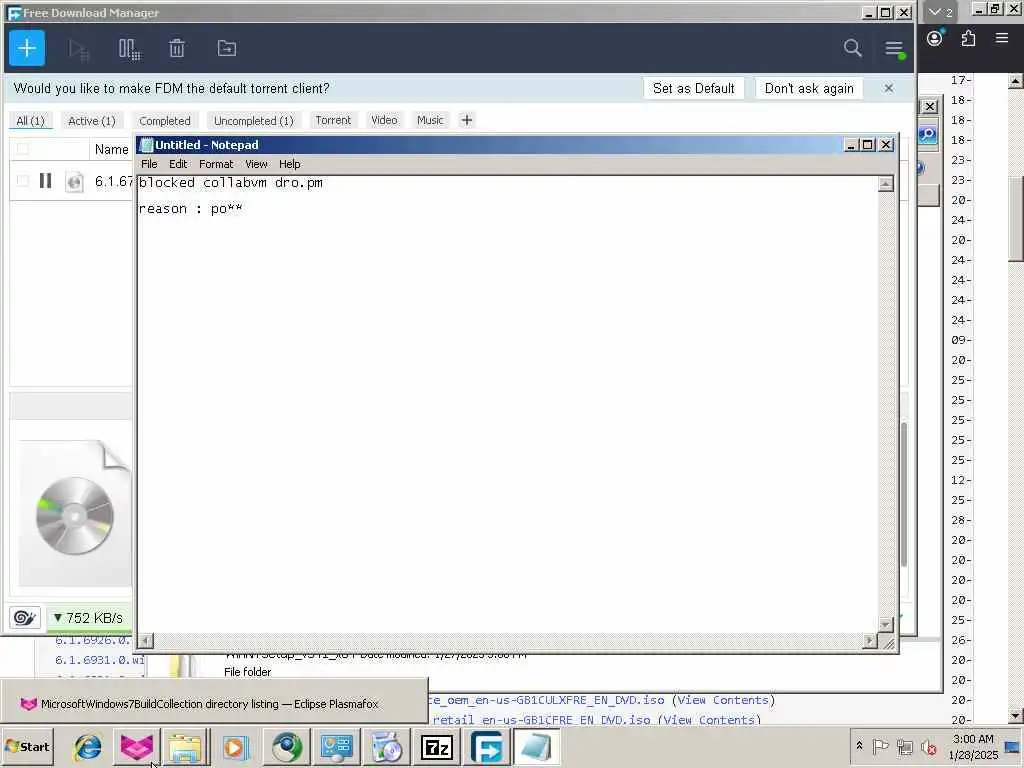Open the 6.1.6931.0 directory link
Image resolution: width=1024 pixels, height=768 pixels.
tap(99, 660)
